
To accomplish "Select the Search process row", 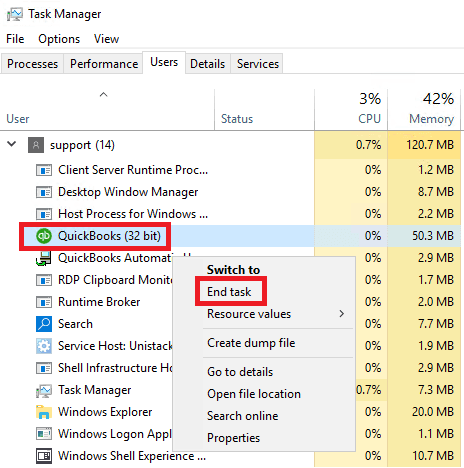I will [75, 324].
